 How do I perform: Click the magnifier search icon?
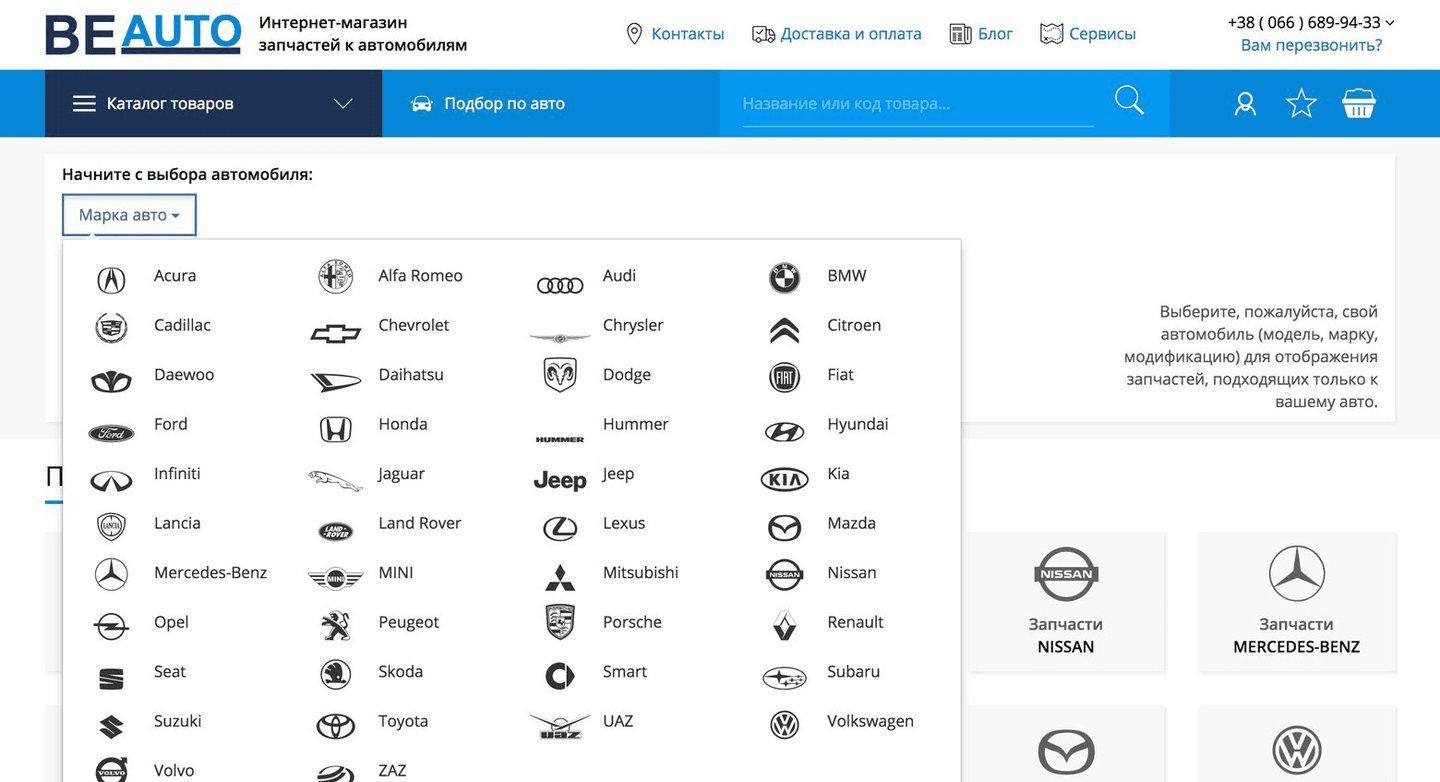point(1129,101)
